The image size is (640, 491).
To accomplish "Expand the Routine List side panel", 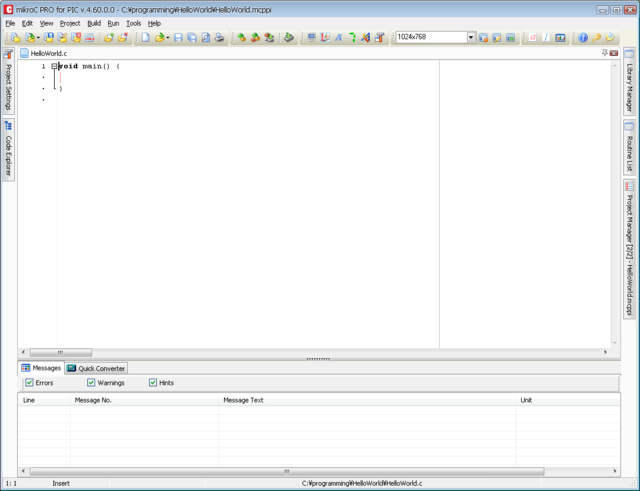I will 629,148.
